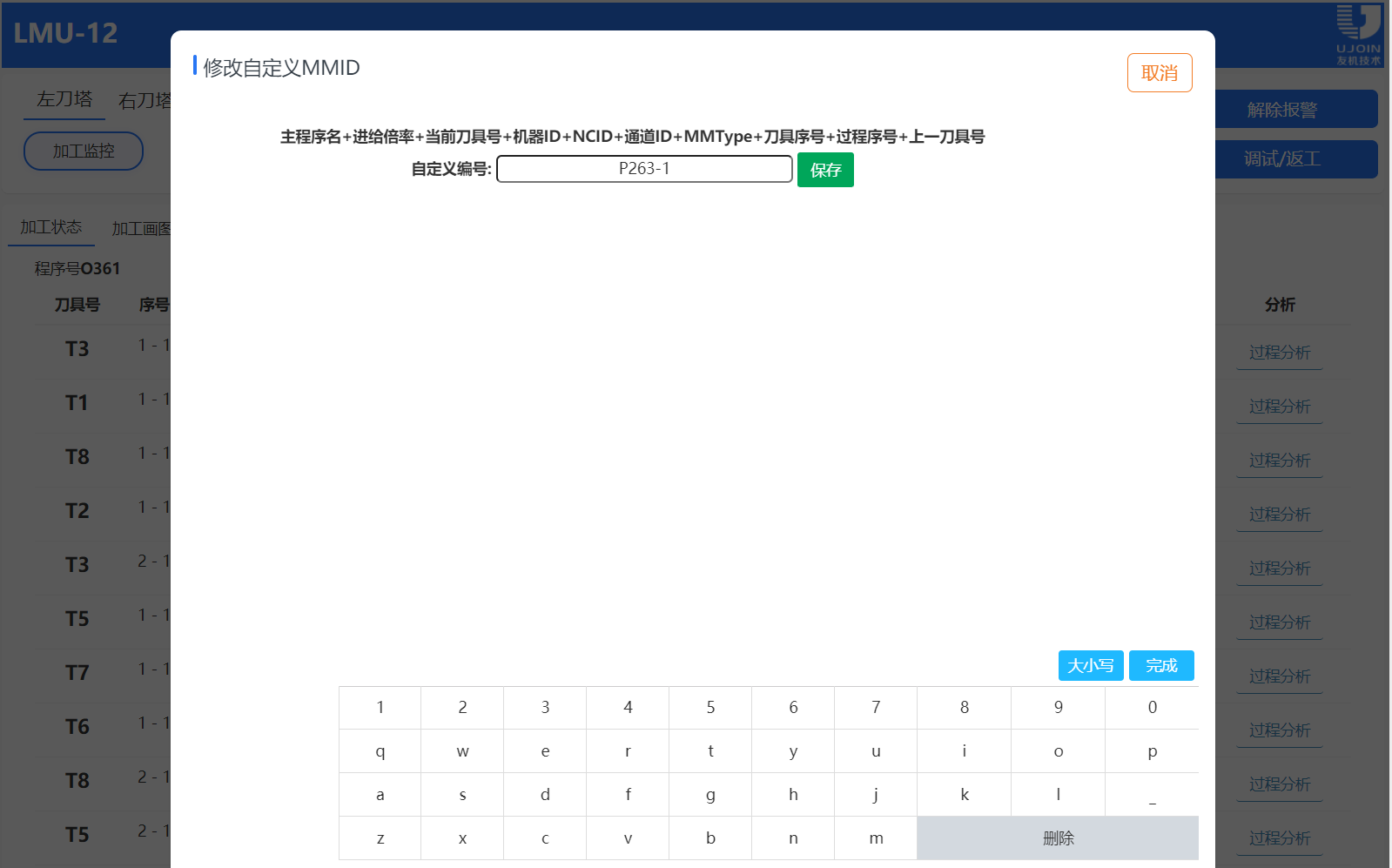The image size is (1392, 868).
Task: Tap keyboard letter y
Action: pos(793,751)
